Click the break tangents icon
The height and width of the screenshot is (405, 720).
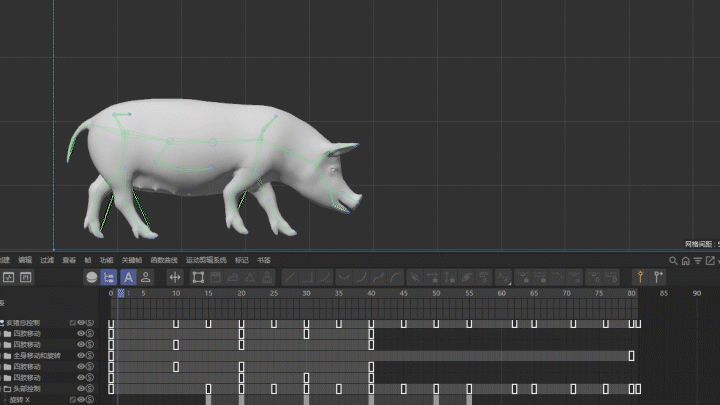[415, 277]
